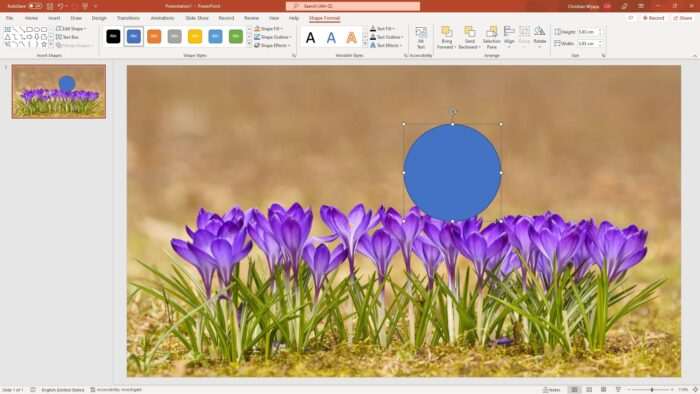Image resolution: width=700 pixels, height=394 pixels.
Task: Open the View tab
Action: (274, 18)
